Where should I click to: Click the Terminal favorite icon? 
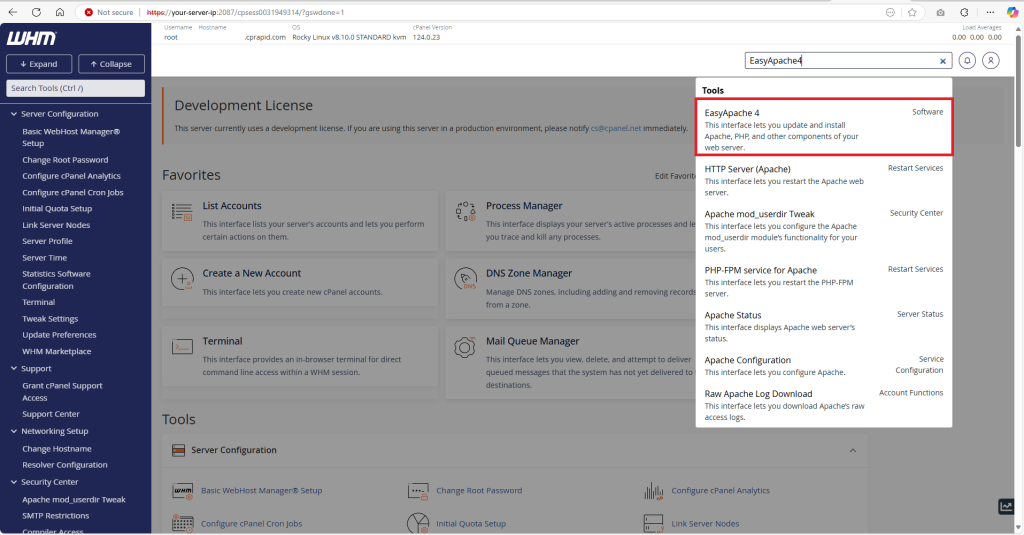(182, 347)
